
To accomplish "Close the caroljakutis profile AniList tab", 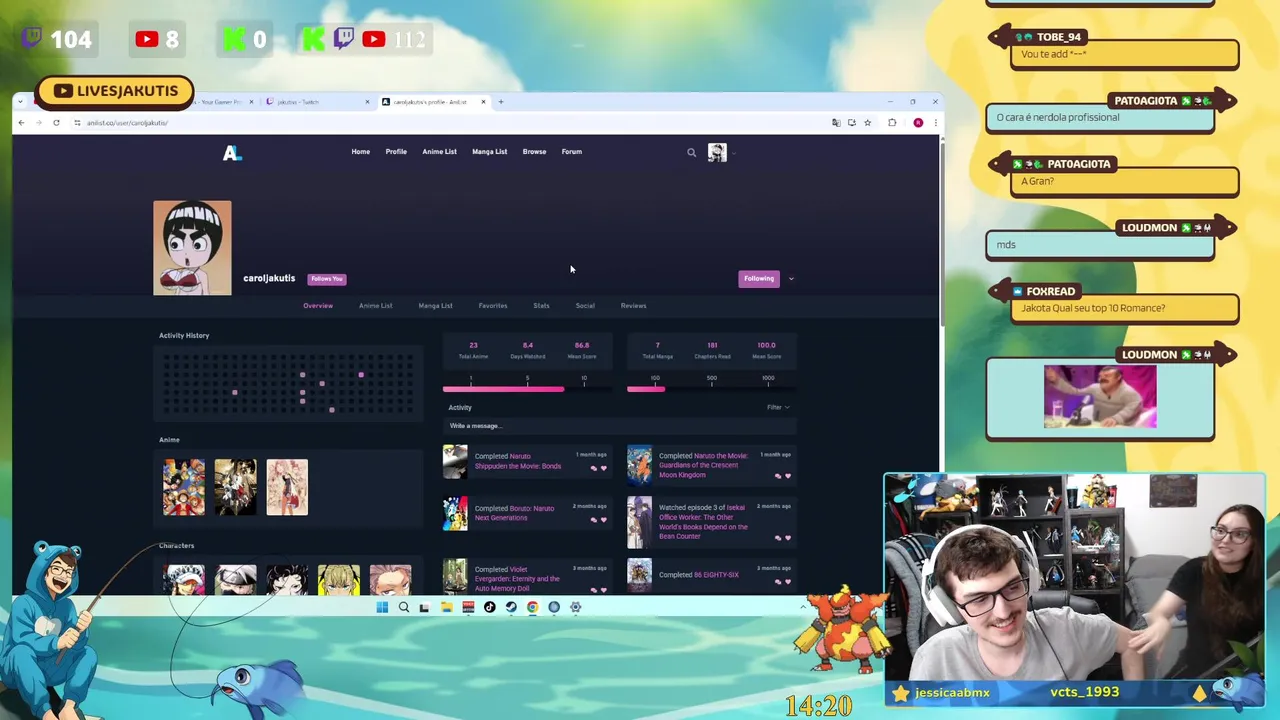I will click(483, 102).
